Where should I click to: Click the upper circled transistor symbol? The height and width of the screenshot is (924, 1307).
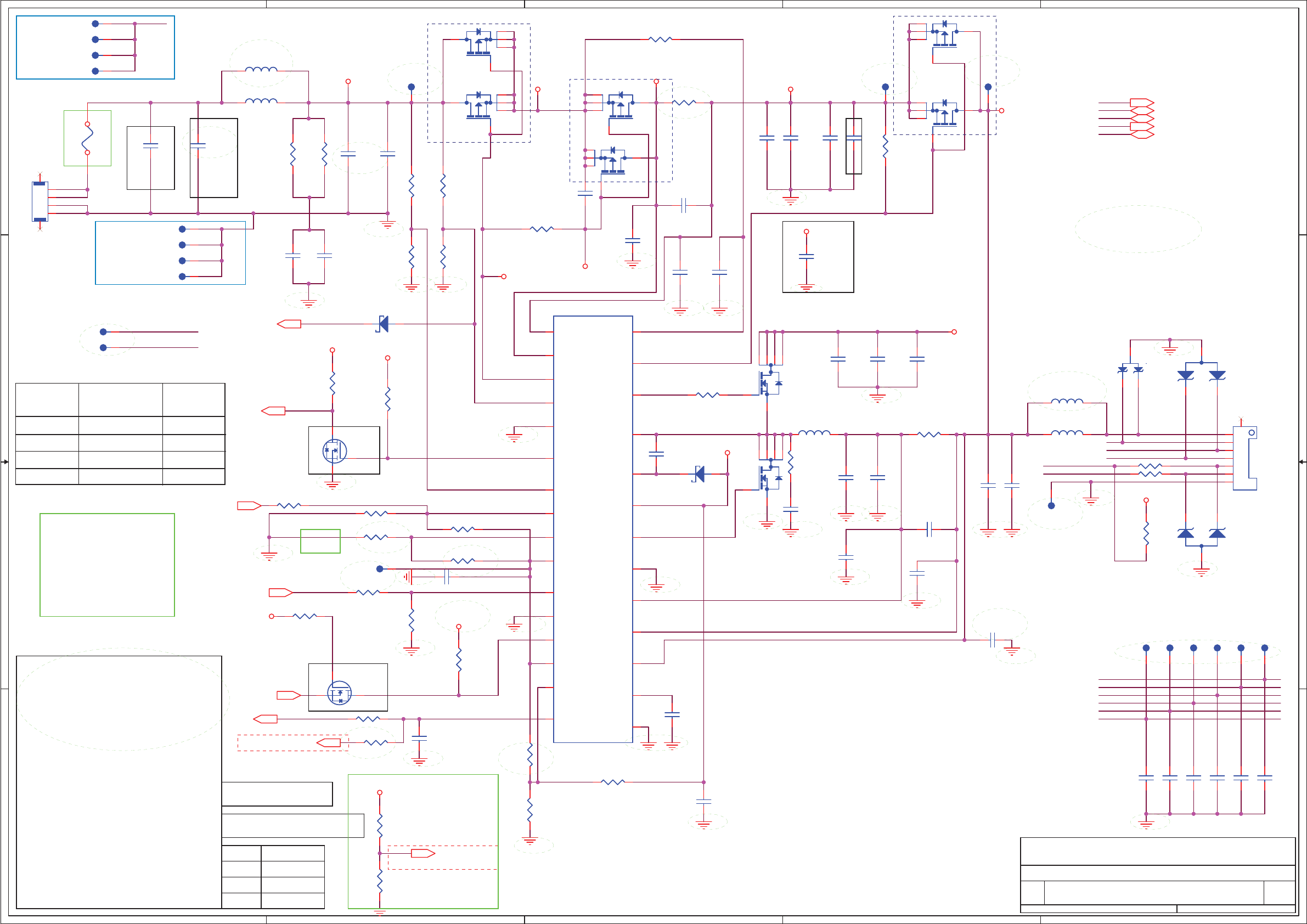(334, 451)
